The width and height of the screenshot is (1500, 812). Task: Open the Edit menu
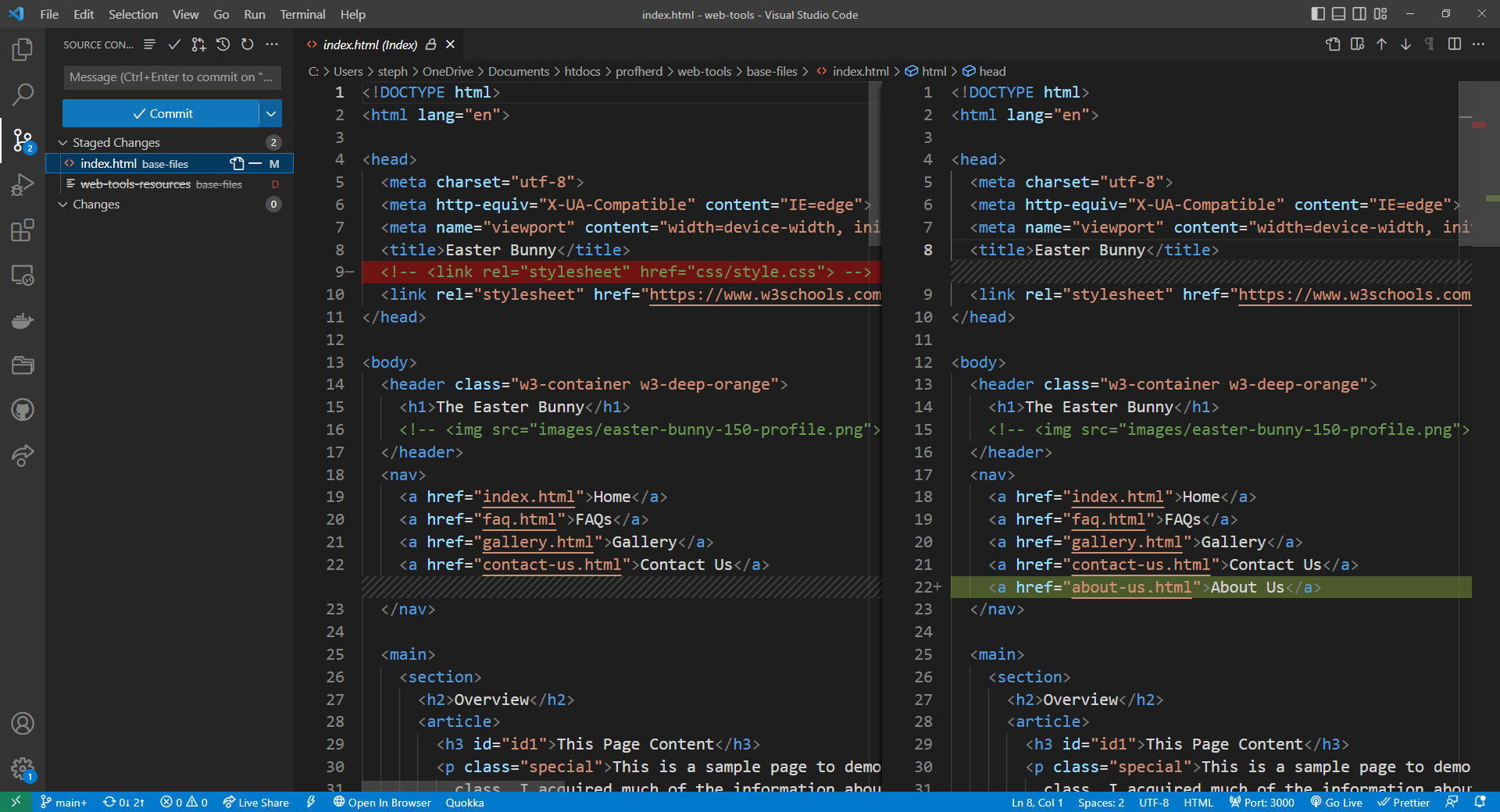[84, 14]
